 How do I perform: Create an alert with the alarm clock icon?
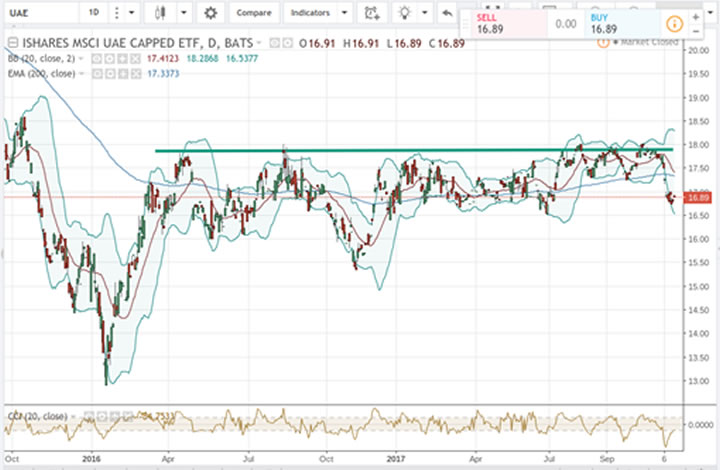click(x=372, y=12)
